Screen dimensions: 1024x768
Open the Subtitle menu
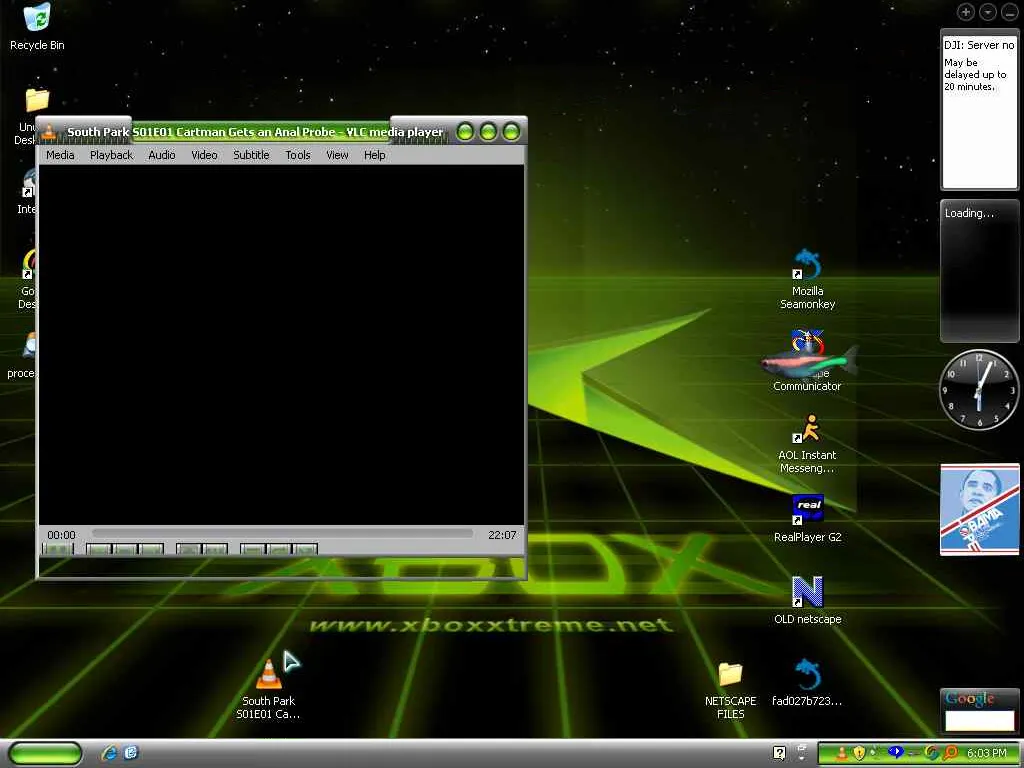251,155
